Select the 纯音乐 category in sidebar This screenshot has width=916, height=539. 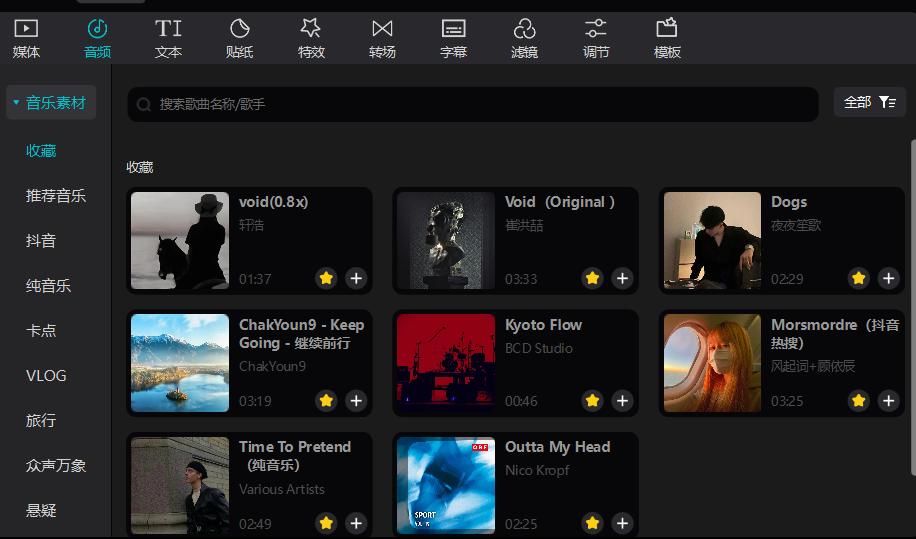click(x=48, y=286)
